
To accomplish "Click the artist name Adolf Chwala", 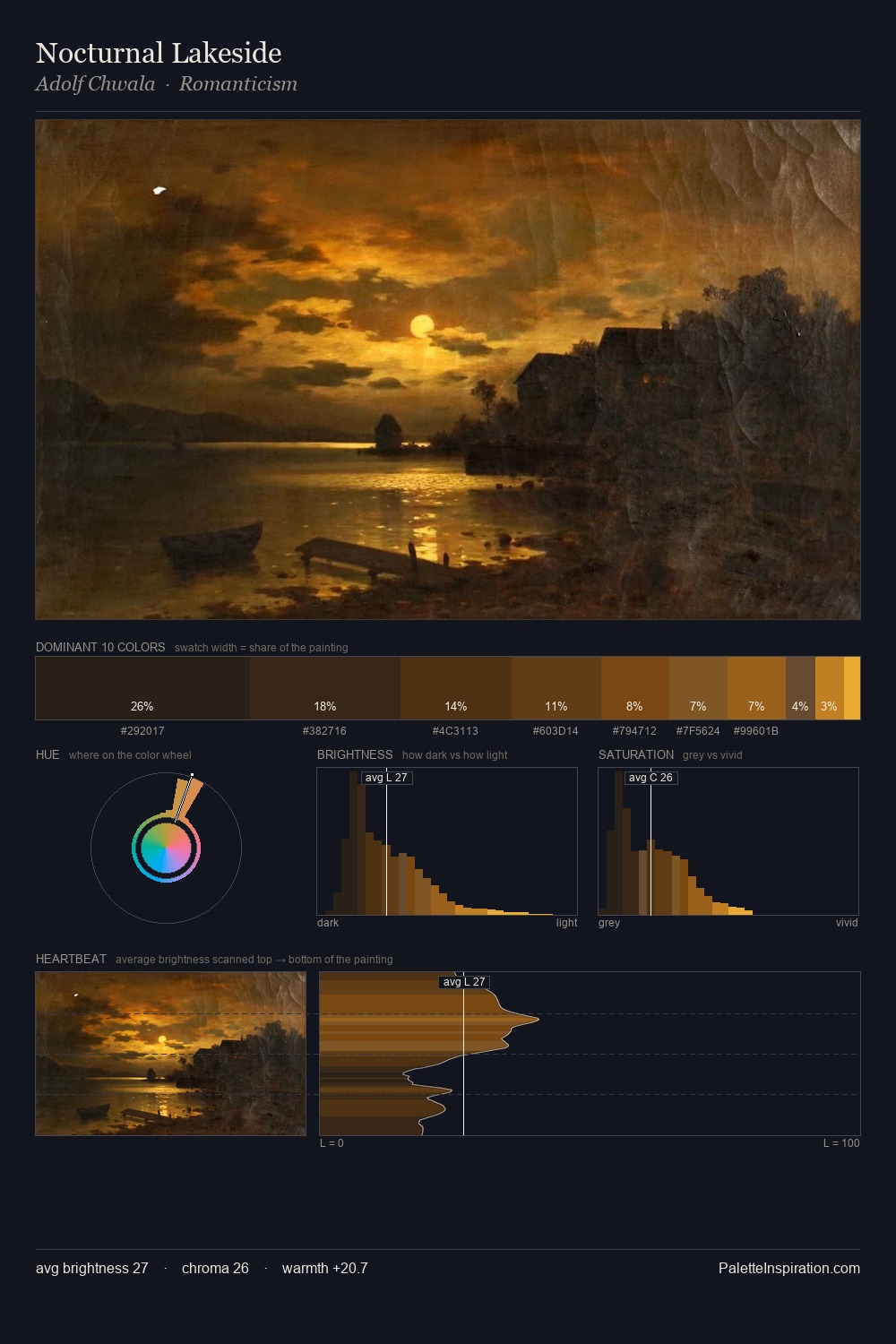I will click(95, 84).
